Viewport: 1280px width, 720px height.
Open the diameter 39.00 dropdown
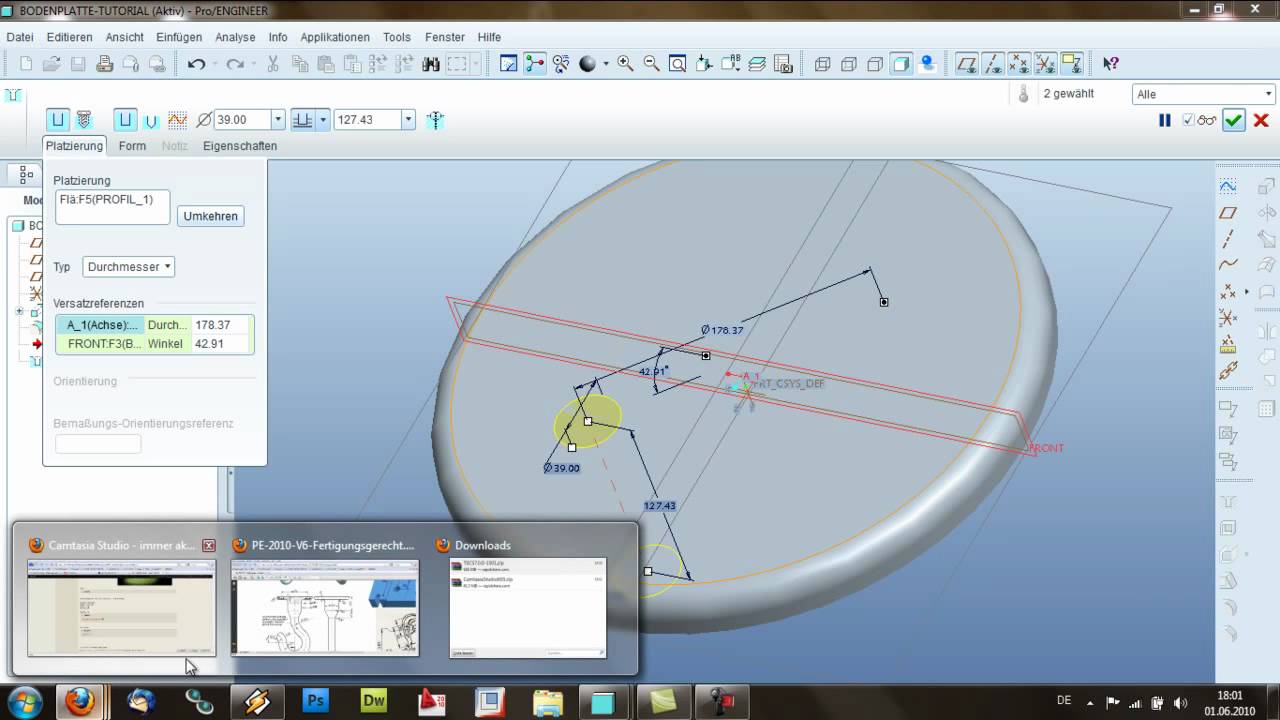(x=278, y=120)
